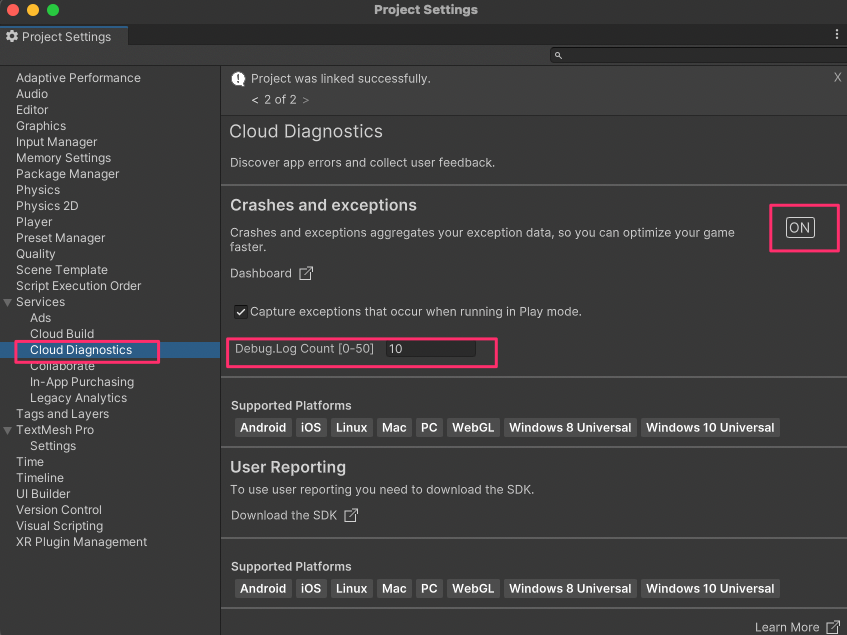Collapse the TextMesh Pro section
847x635 pixels.
point(8,429)
